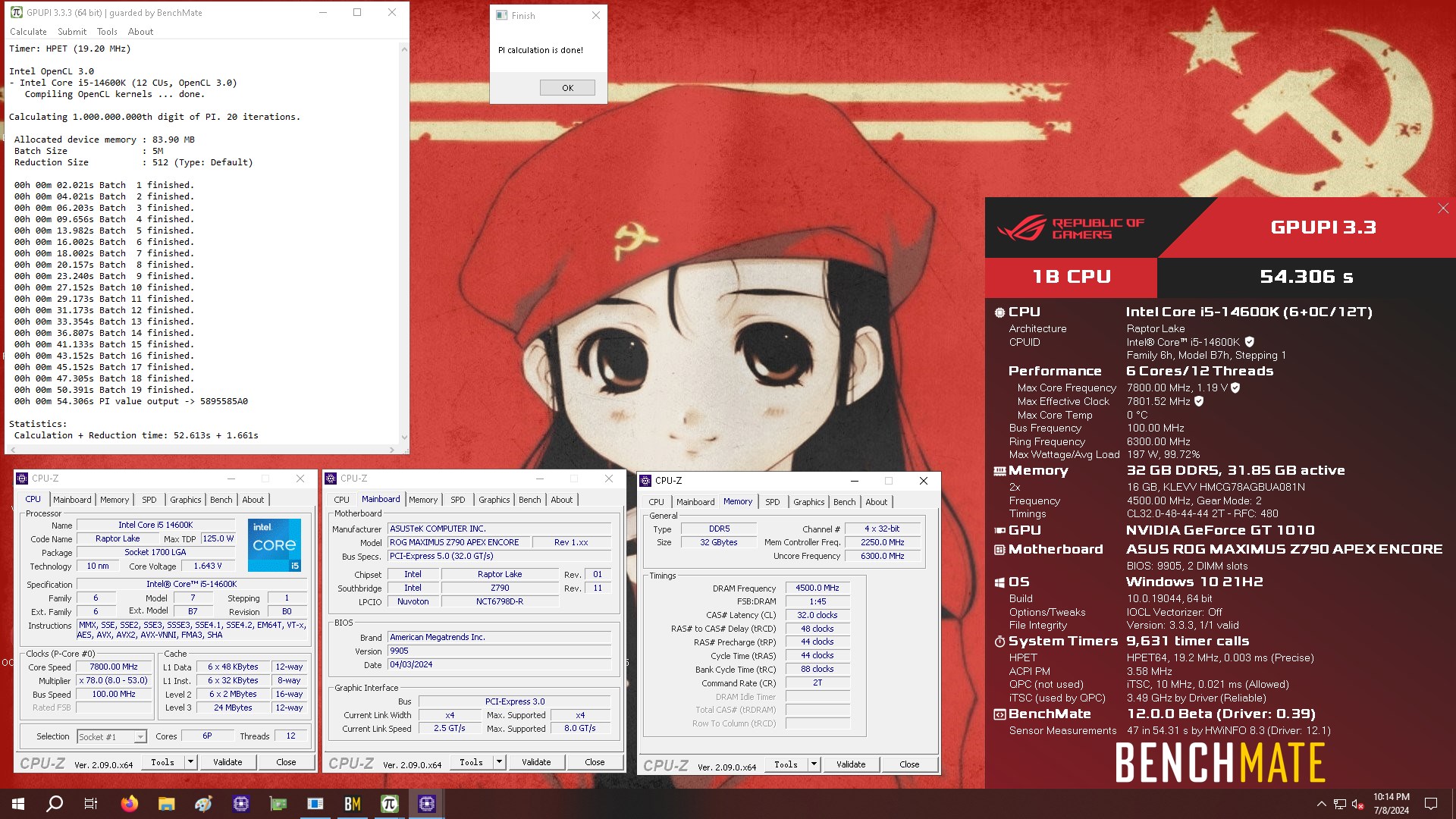Viewport: 1456px width, 819px height.
Task: Expand Tools dropdown arrow in CPU-Z CPU window
Action: (x=190, y=762)
